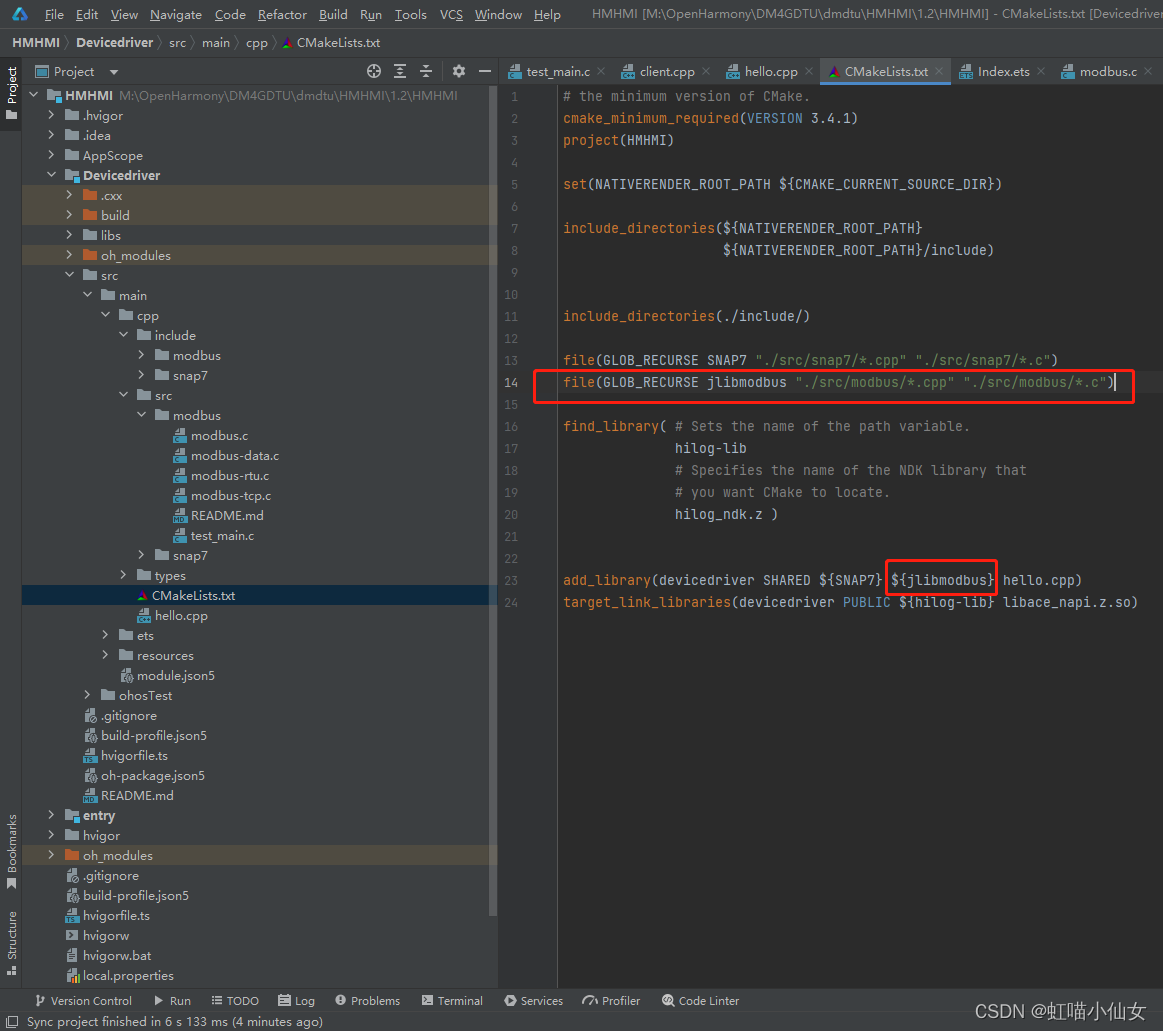Click the Expand All icon in Project panel

coord(400,71)
